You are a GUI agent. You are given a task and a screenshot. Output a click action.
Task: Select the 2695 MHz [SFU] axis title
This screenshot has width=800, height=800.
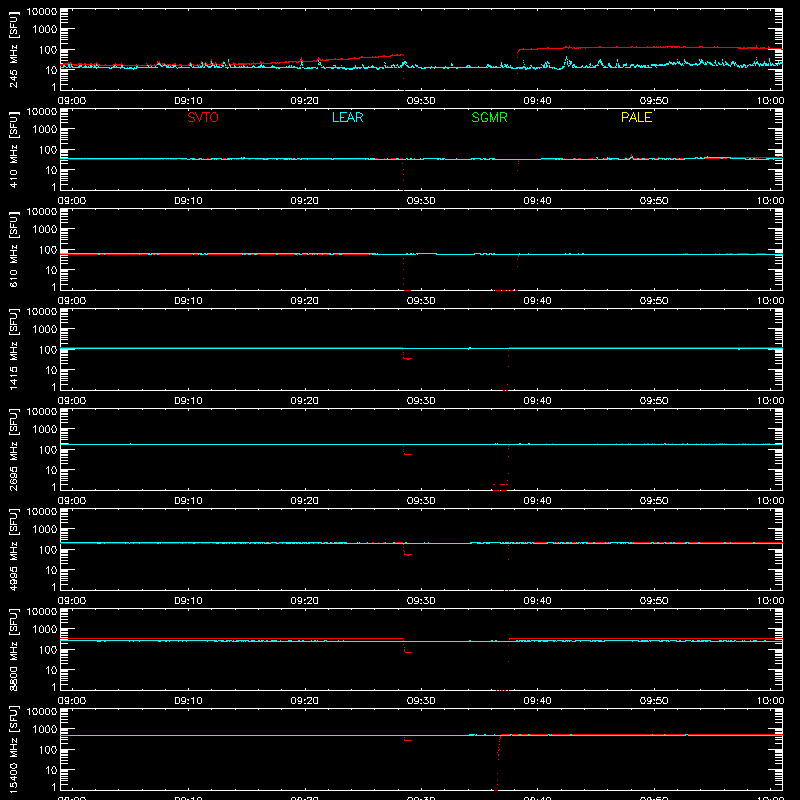click(x=14, y=450)
